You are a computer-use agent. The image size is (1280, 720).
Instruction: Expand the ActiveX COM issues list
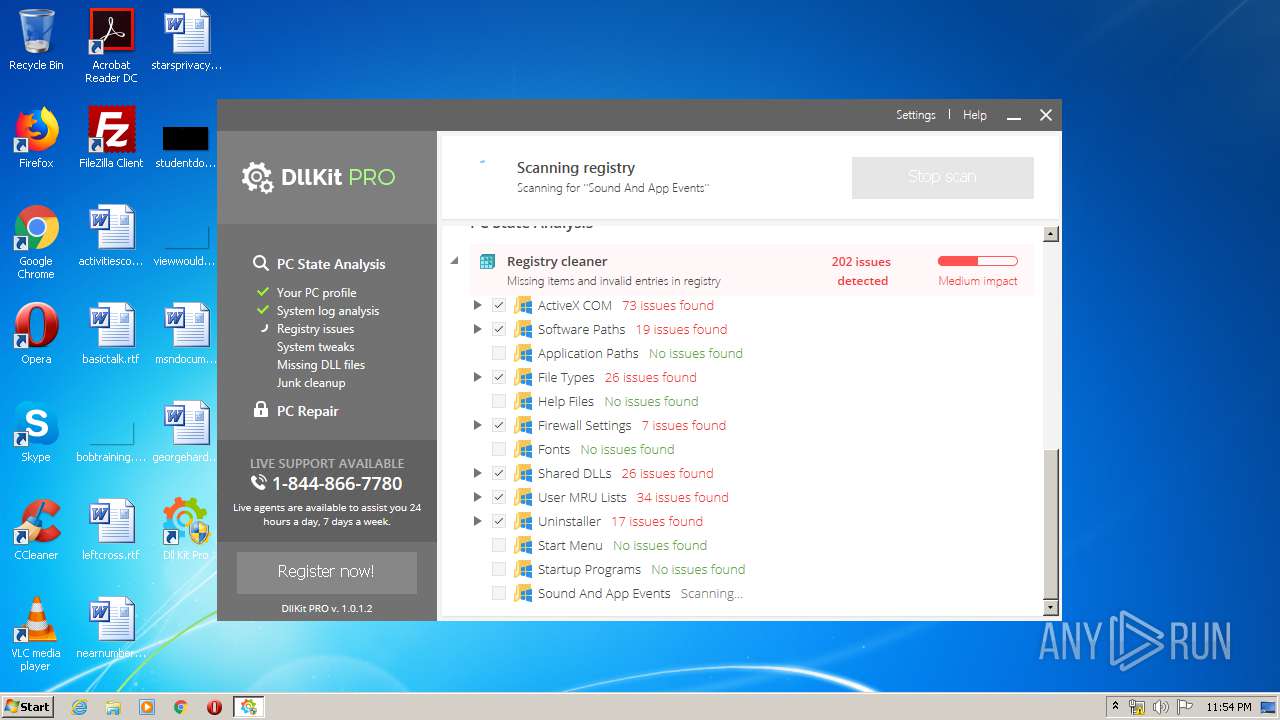[x=477, y=305]
